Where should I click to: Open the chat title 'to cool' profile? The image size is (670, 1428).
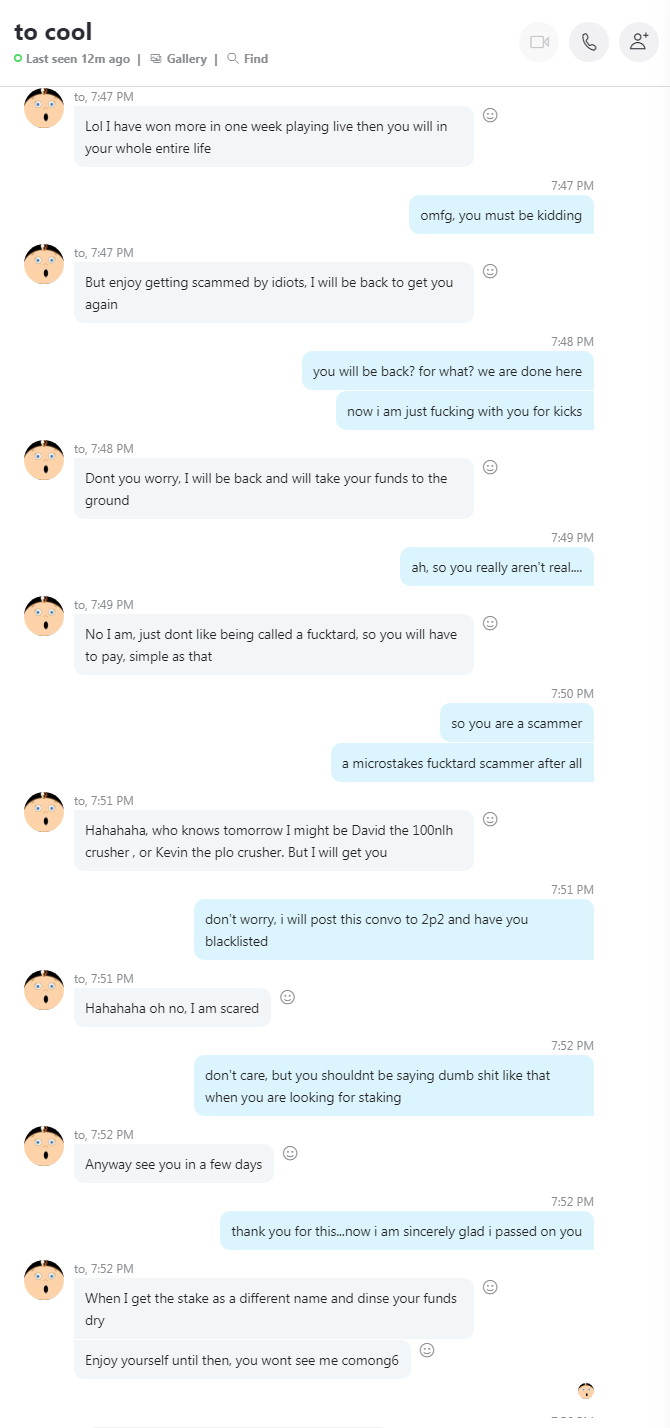point(53,32)
